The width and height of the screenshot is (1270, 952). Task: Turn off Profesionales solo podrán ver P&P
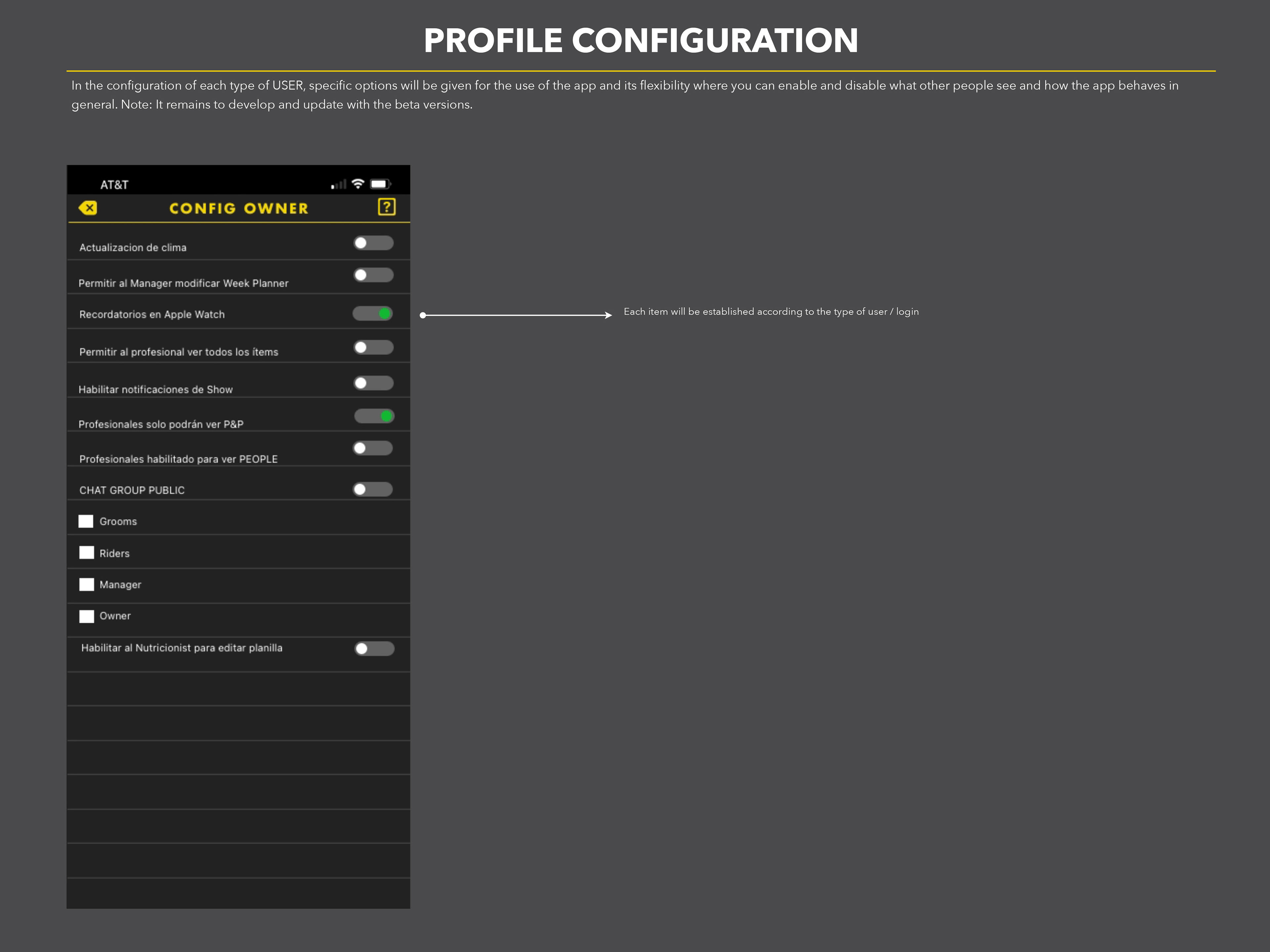374,416
